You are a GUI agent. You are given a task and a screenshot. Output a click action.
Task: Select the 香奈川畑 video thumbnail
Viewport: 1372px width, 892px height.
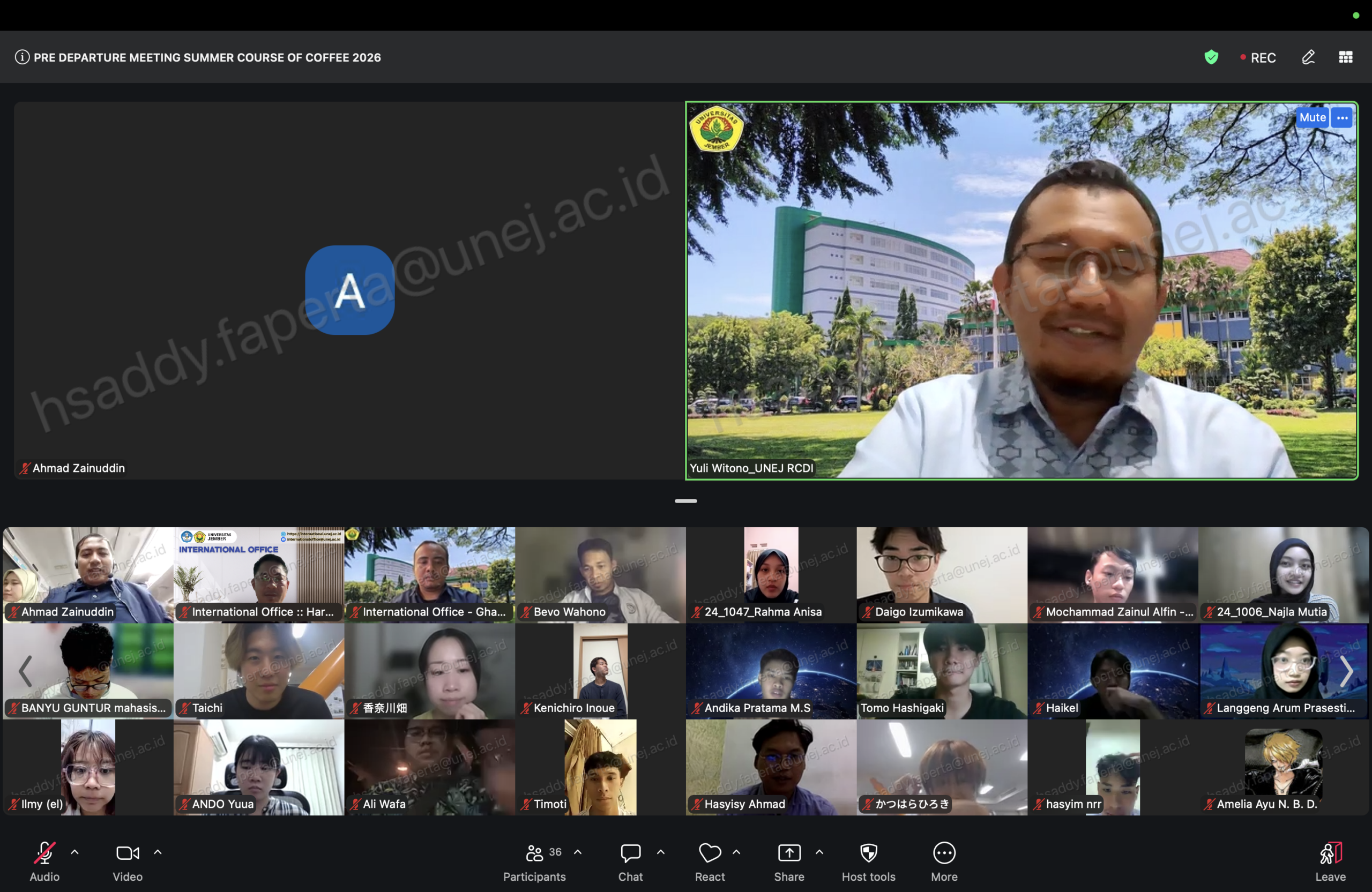tap(429, 671)
